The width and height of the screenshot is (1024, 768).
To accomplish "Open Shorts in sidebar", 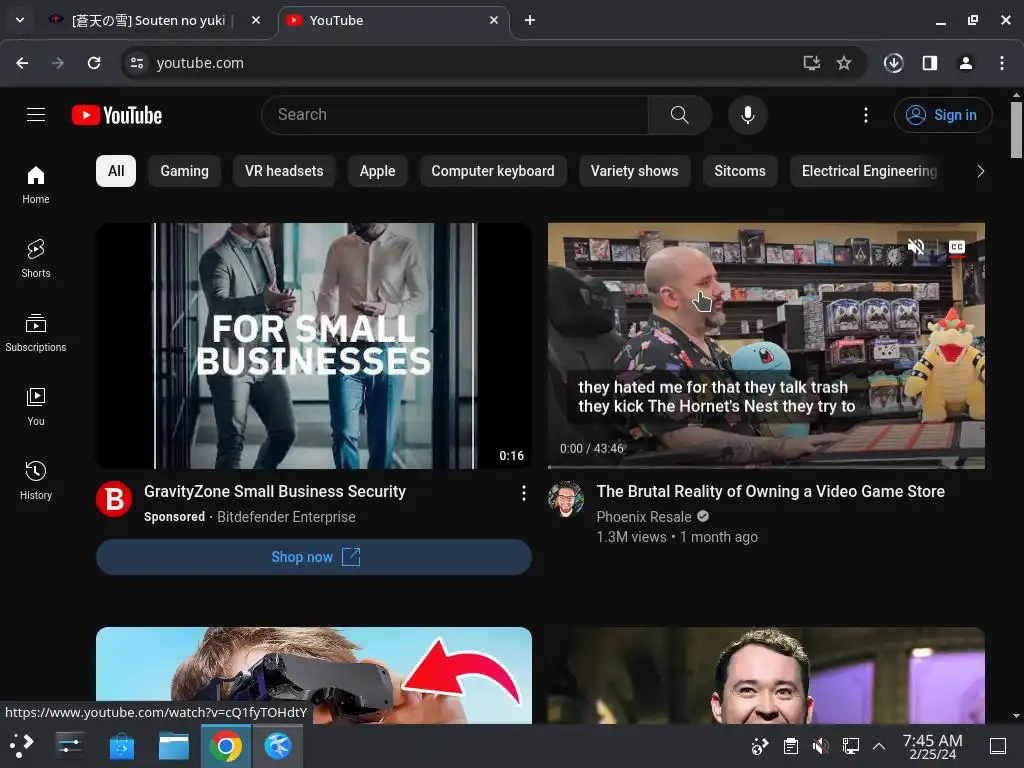I will coord(36,259).
